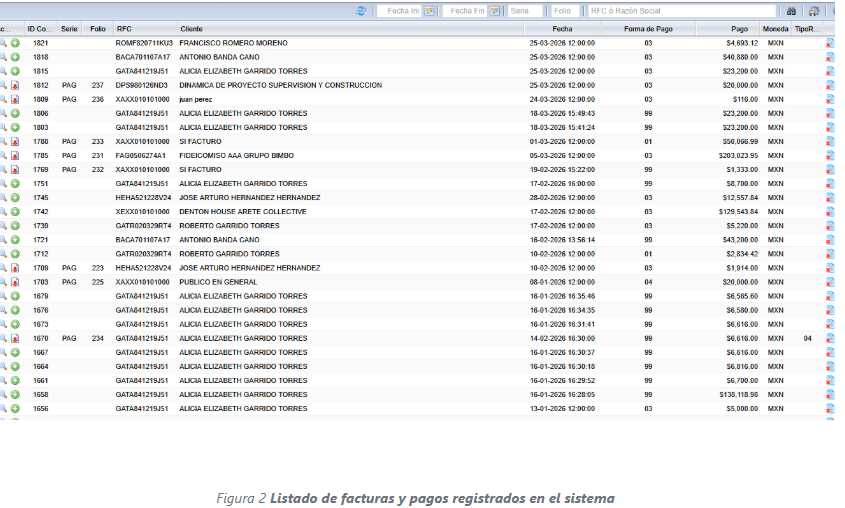Click the Serie filter input field

click(525, 11)
